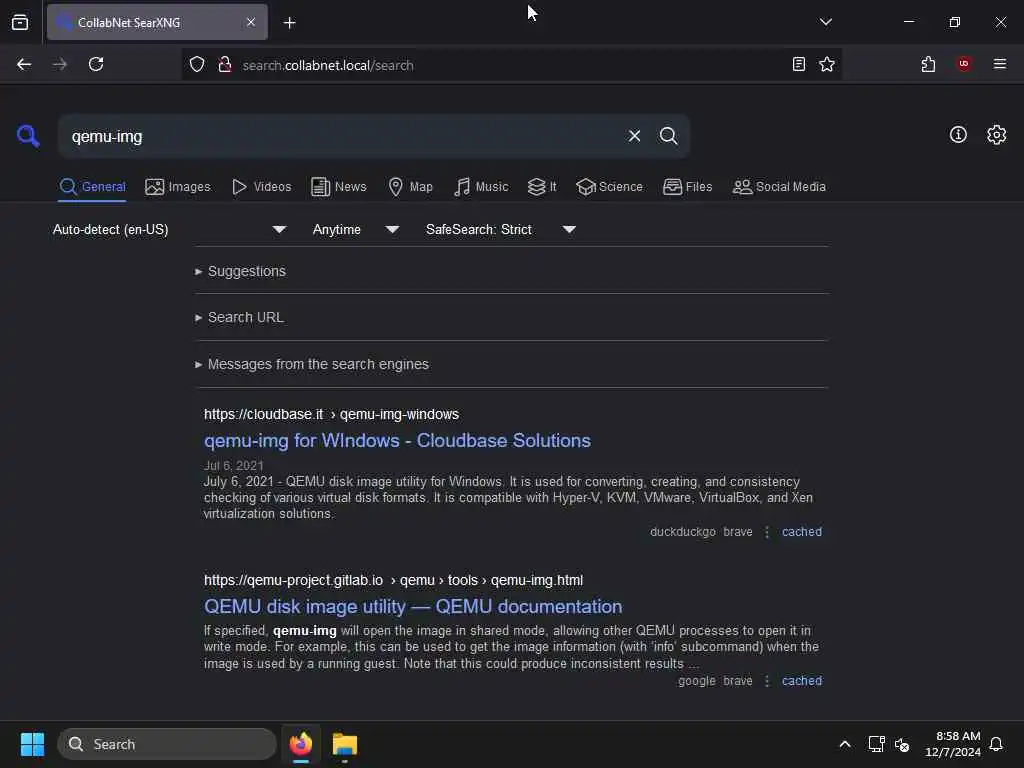Open the qemu-project.gitlab.io result URL
Viewport: 1024px width, 768px height.
point(393,581)
